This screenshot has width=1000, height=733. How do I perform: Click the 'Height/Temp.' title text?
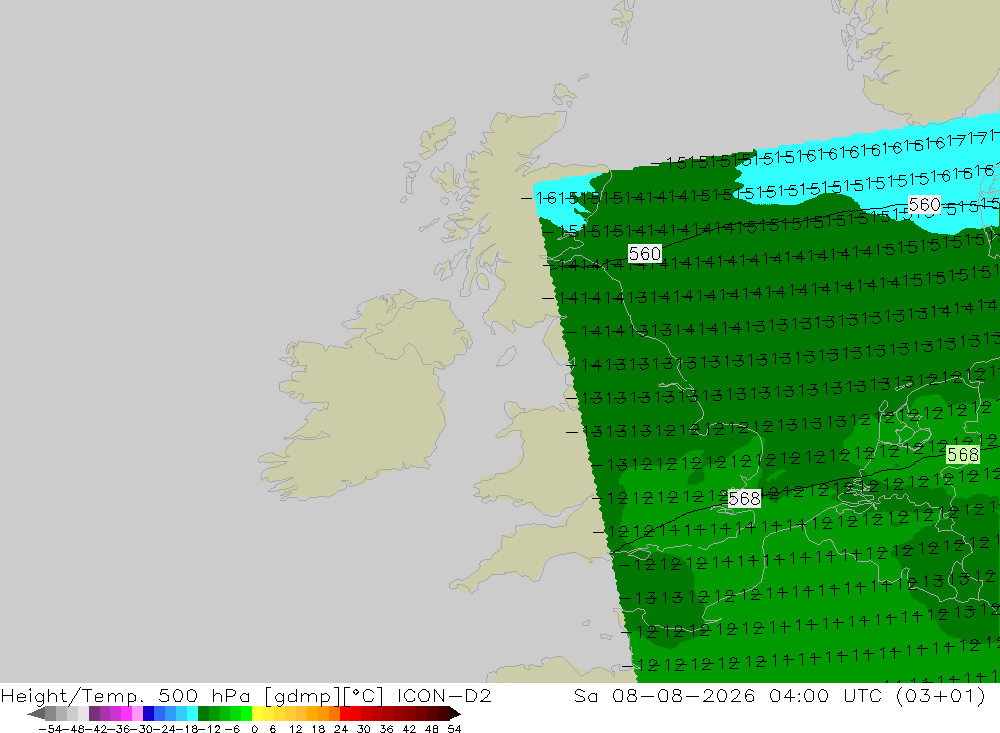73,696
